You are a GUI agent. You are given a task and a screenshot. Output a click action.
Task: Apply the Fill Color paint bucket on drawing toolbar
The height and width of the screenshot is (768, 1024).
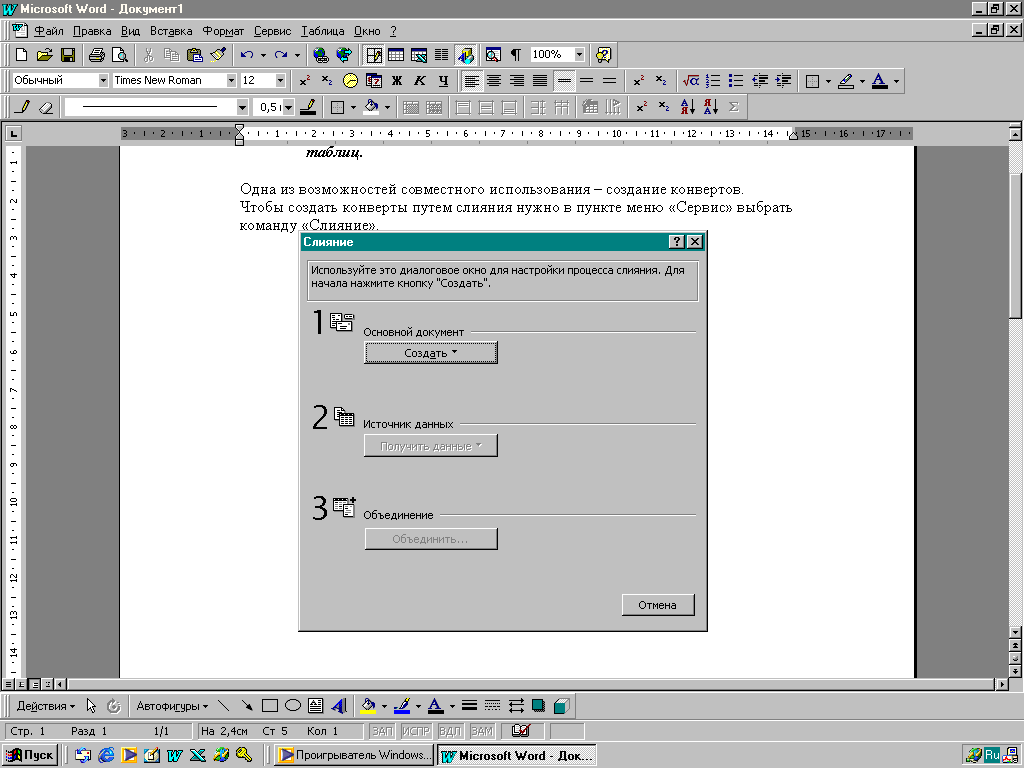(368, 705)
